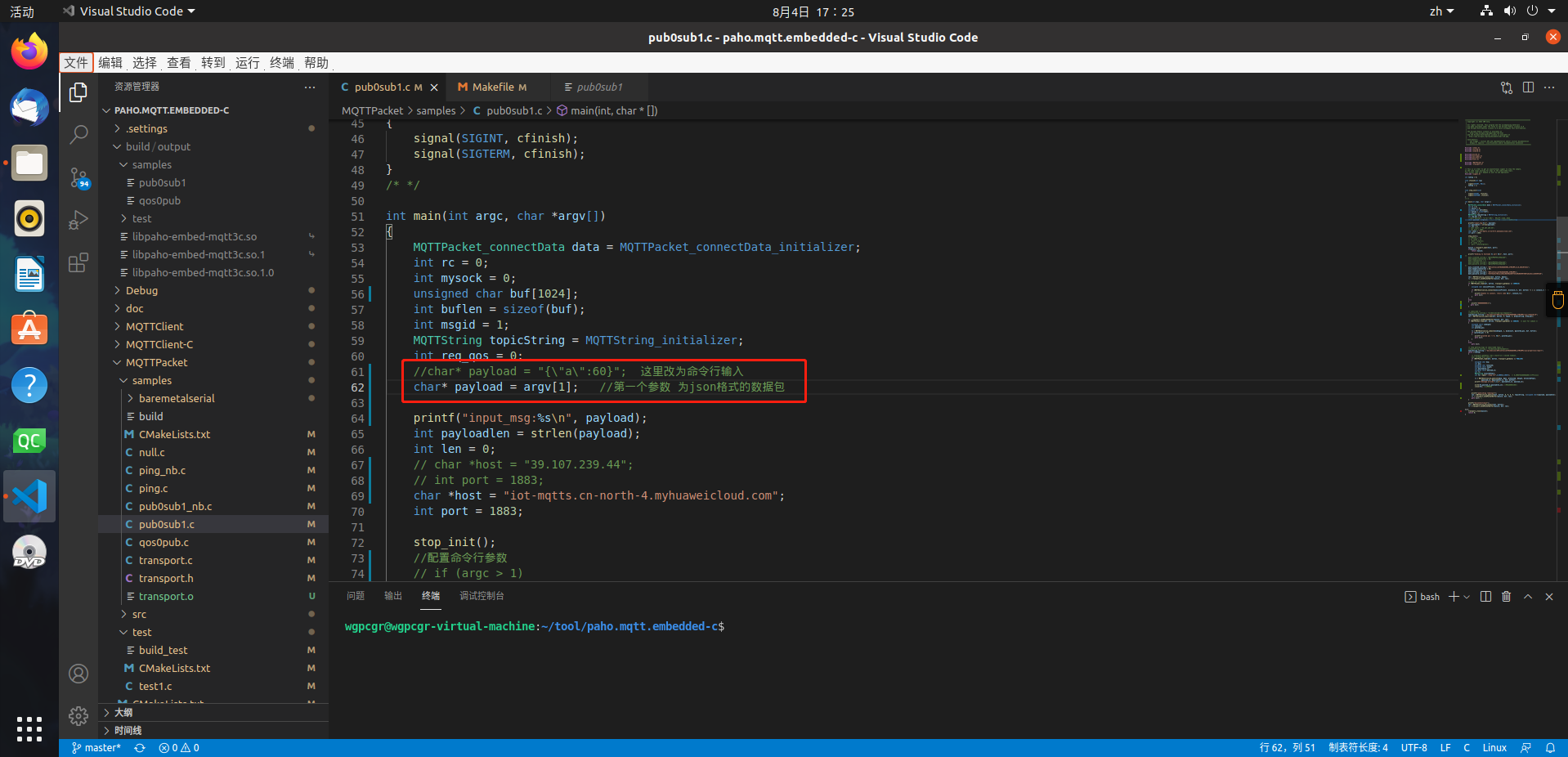
Task: Change the LF end of line sequence
Action: point(1445,748)
